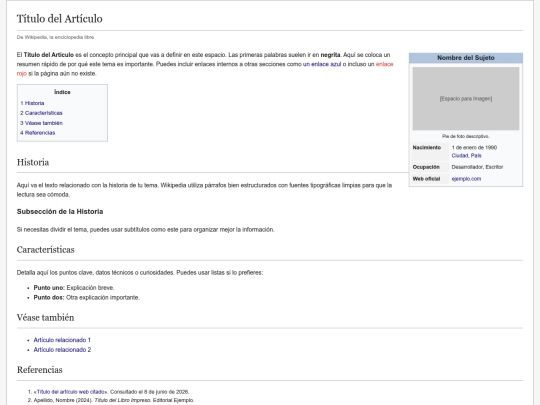540x405 pixels.
Task: Click the 'Ocupación' infobox label
Action: point(426,167)
